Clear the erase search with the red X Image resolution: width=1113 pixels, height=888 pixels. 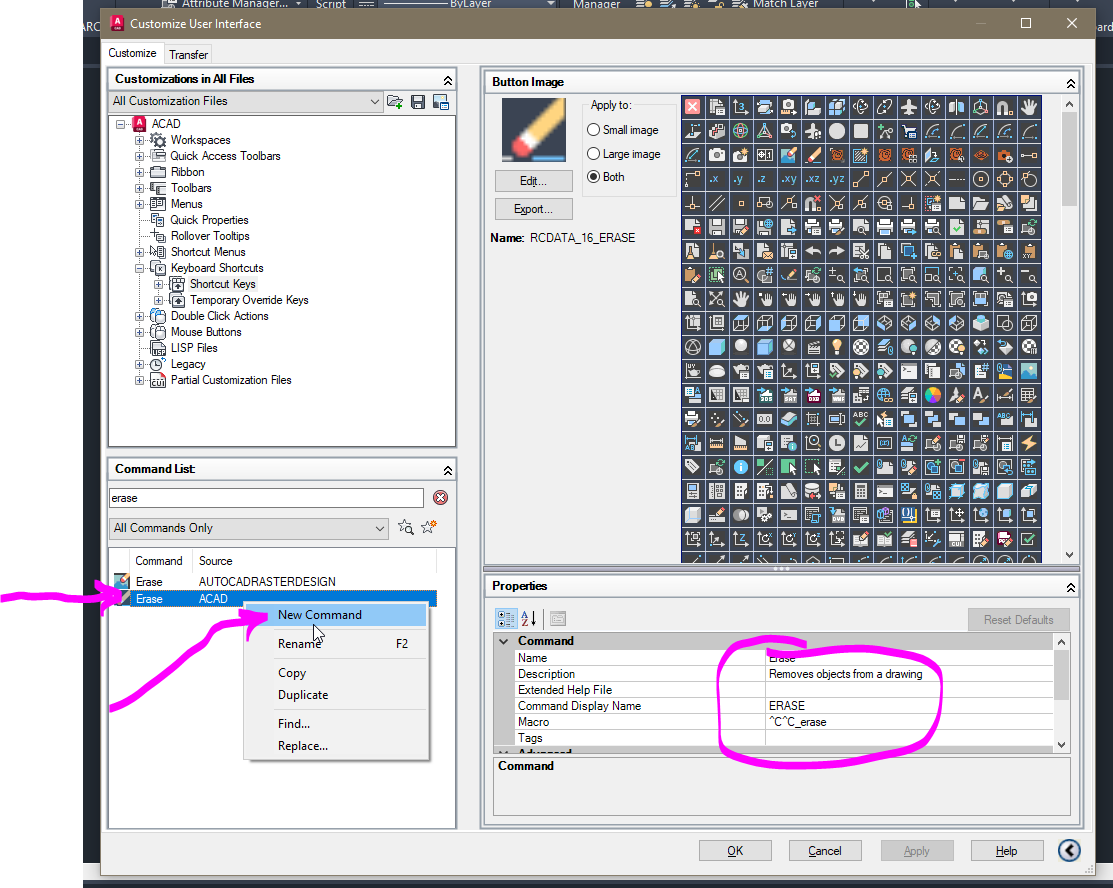[x=440, y=498]
